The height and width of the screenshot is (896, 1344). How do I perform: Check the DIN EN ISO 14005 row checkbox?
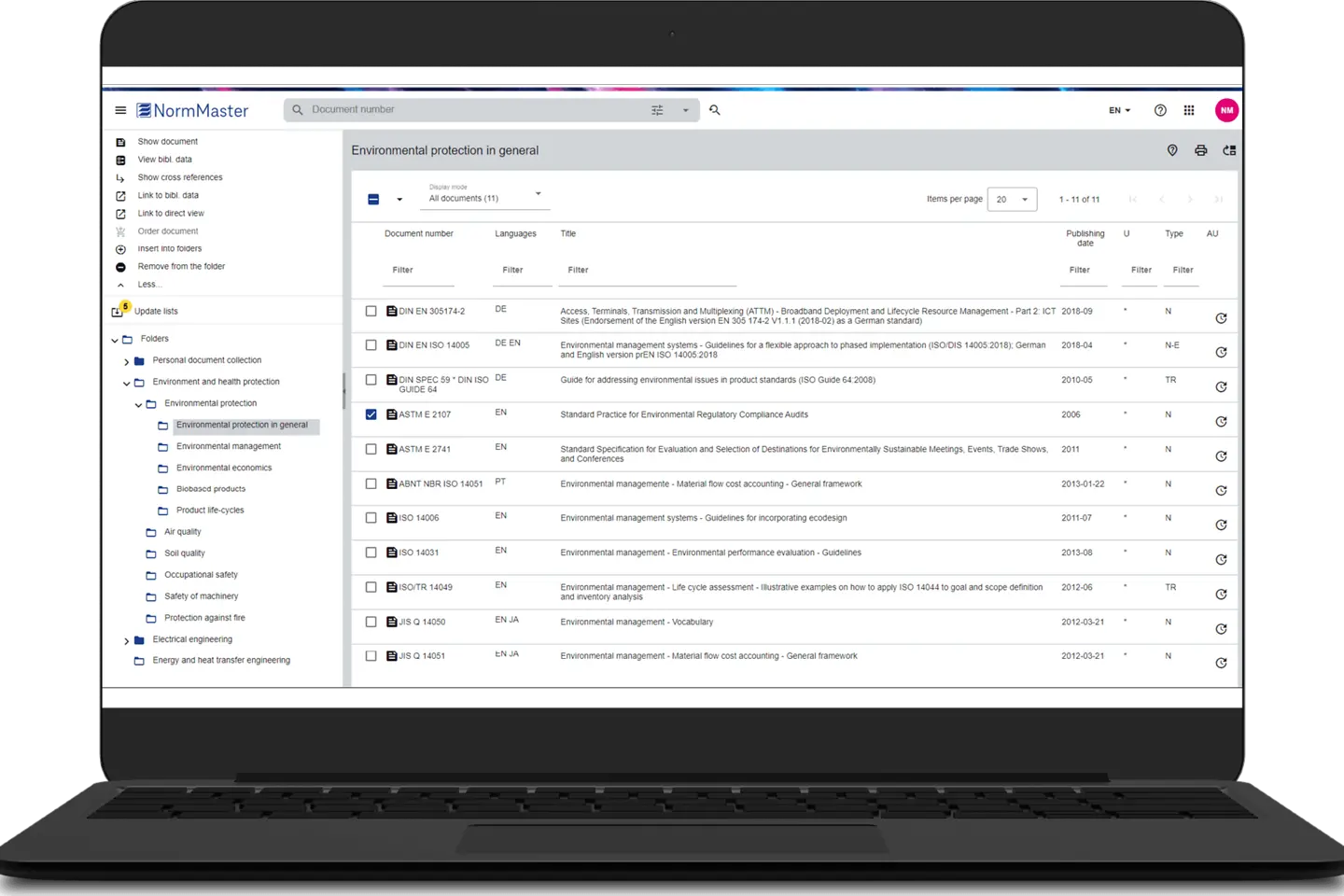click(371, 344)
